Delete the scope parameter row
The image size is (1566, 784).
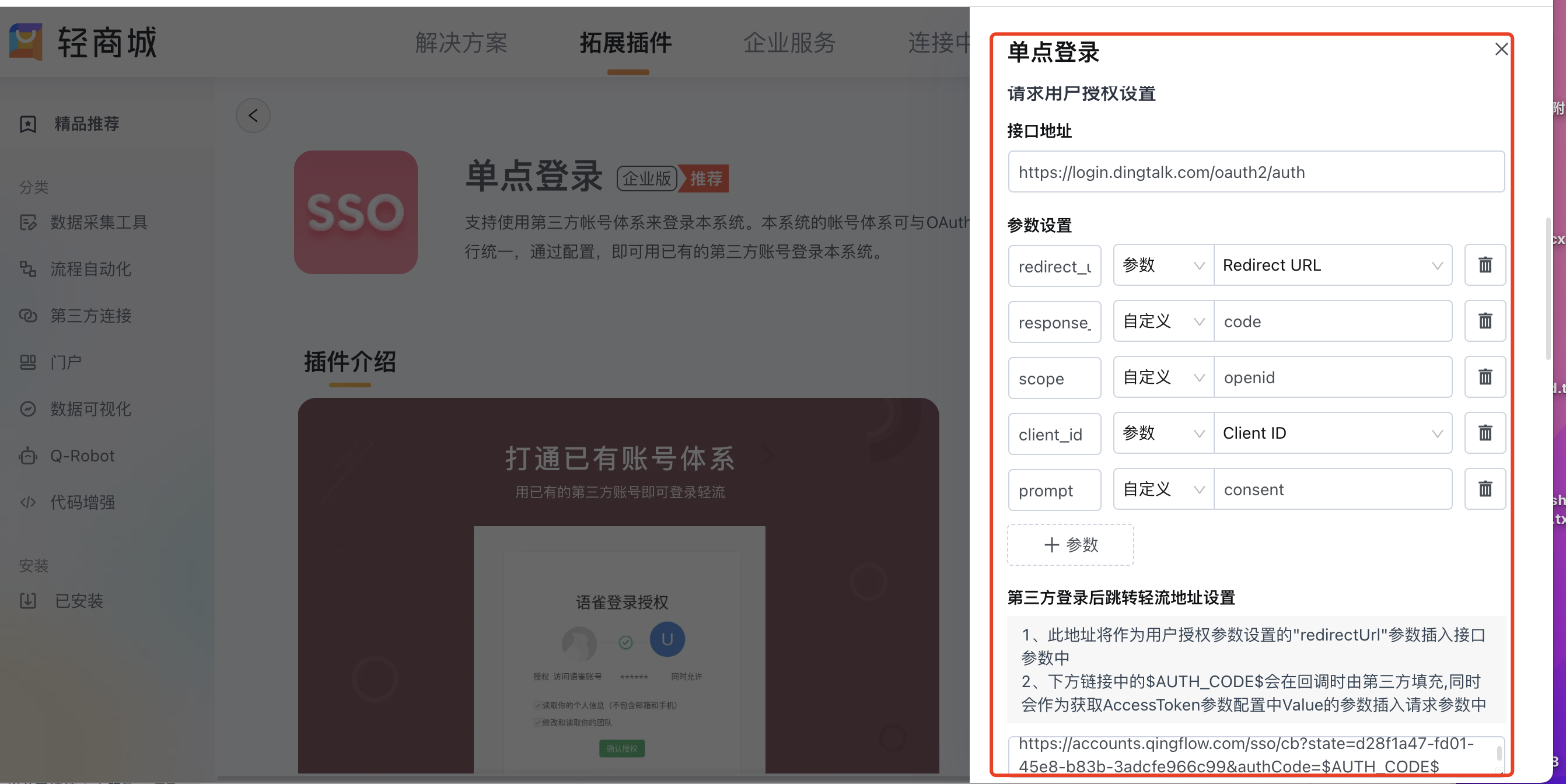click(1484, 377)
